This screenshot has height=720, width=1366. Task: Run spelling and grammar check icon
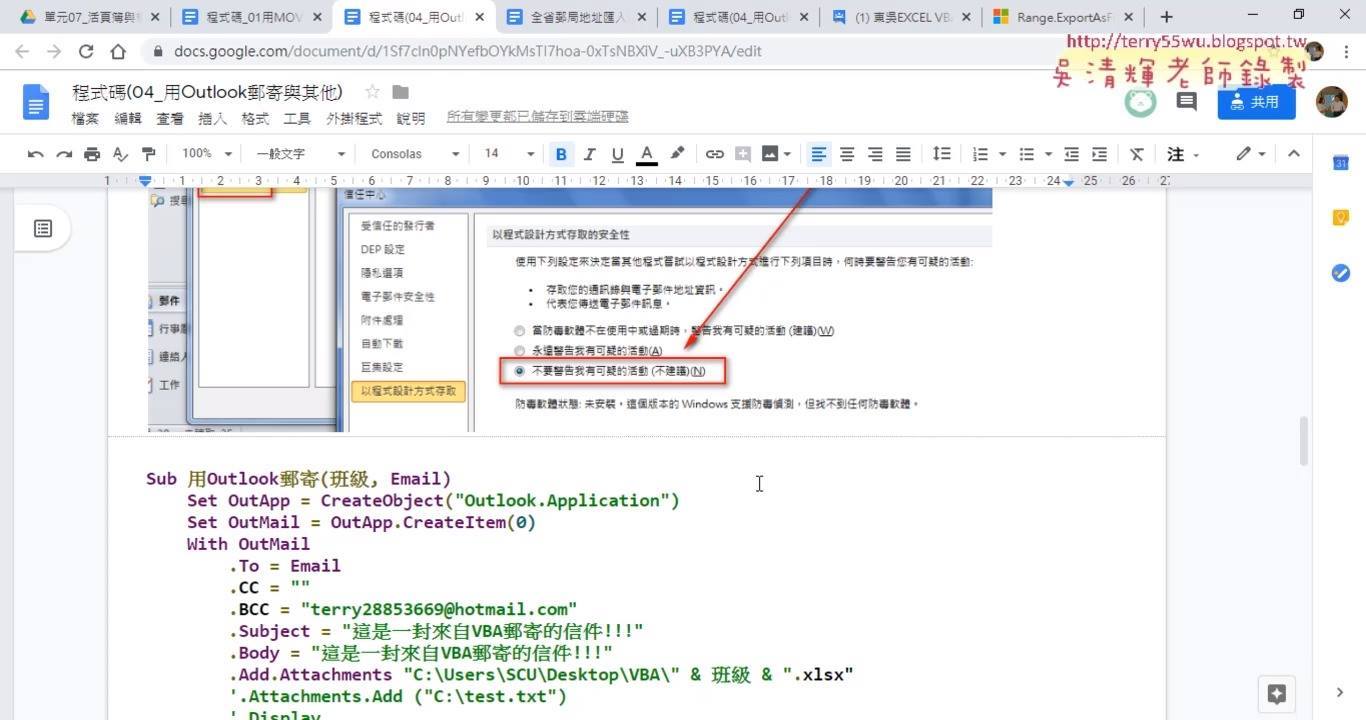tap(120, 154)
